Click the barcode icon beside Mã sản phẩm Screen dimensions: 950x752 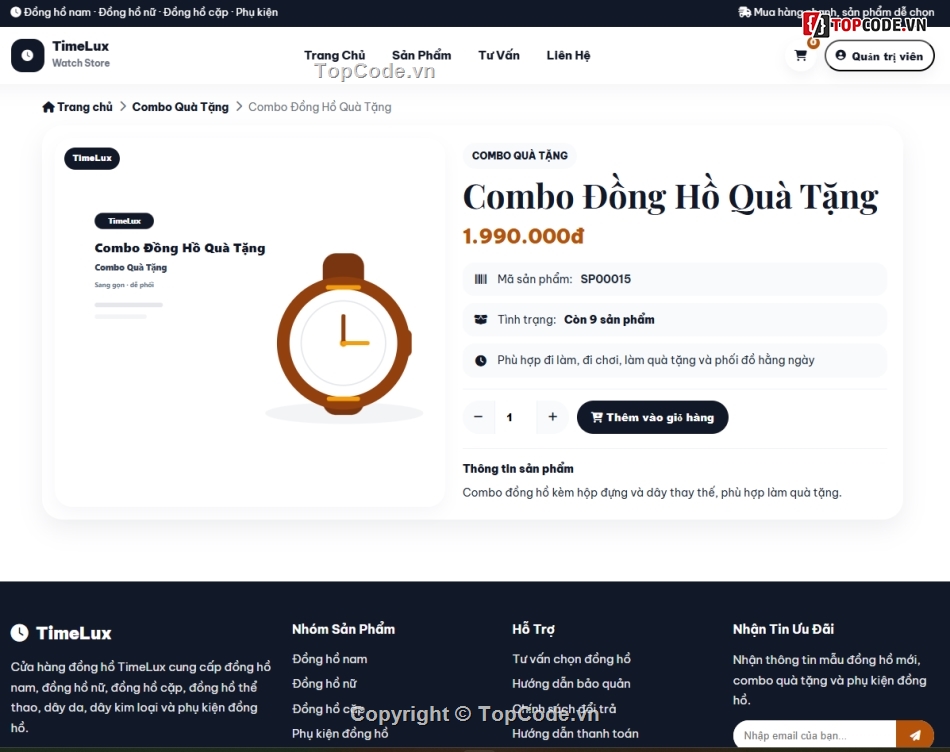pos(480,279)
